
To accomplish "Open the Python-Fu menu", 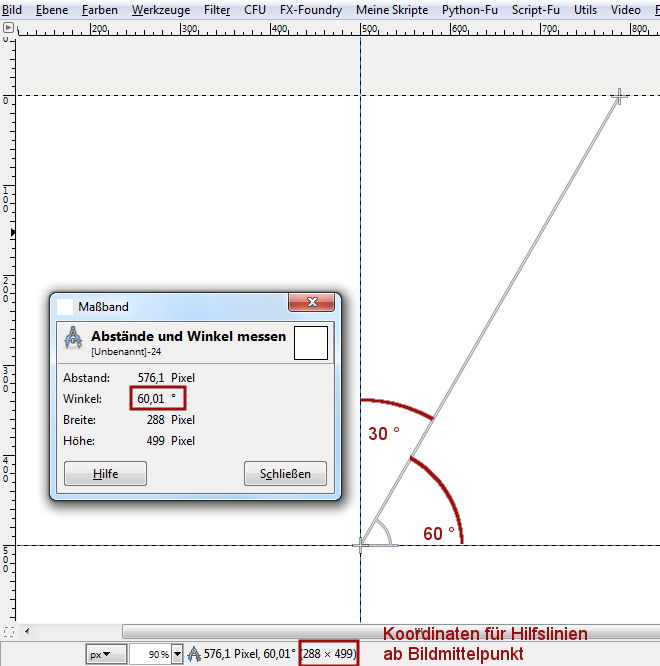I will [469, 10].
